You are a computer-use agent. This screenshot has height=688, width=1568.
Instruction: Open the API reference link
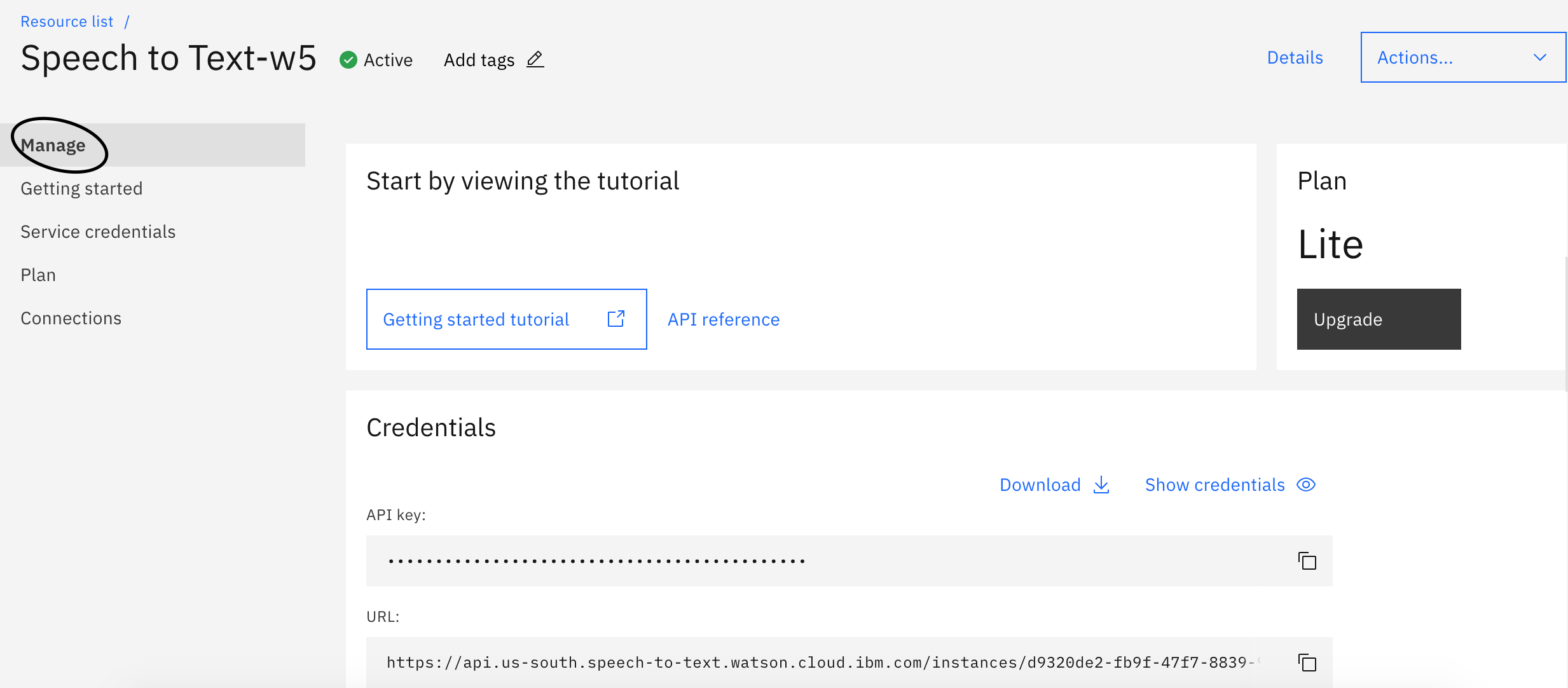(723, 319)
